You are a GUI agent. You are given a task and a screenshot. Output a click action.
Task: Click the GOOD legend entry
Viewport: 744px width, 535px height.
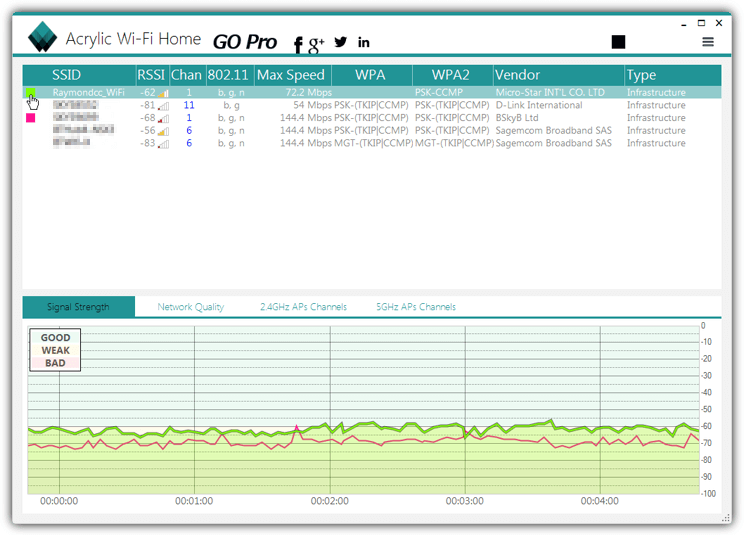(56, 338)
